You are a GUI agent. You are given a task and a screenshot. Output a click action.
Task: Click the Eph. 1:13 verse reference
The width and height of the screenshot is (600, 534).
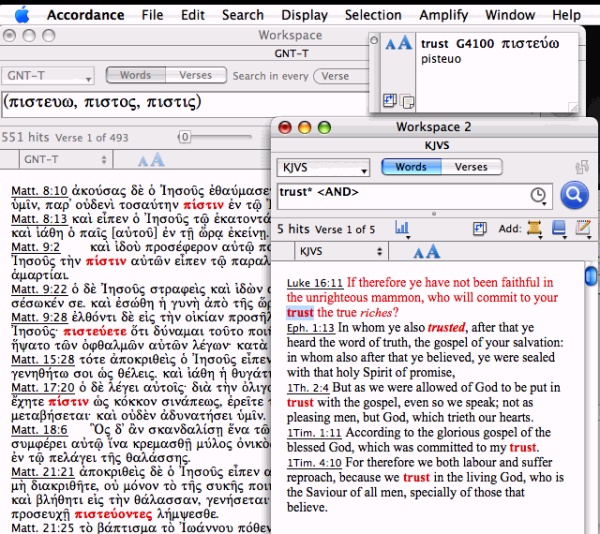[311, 328]
